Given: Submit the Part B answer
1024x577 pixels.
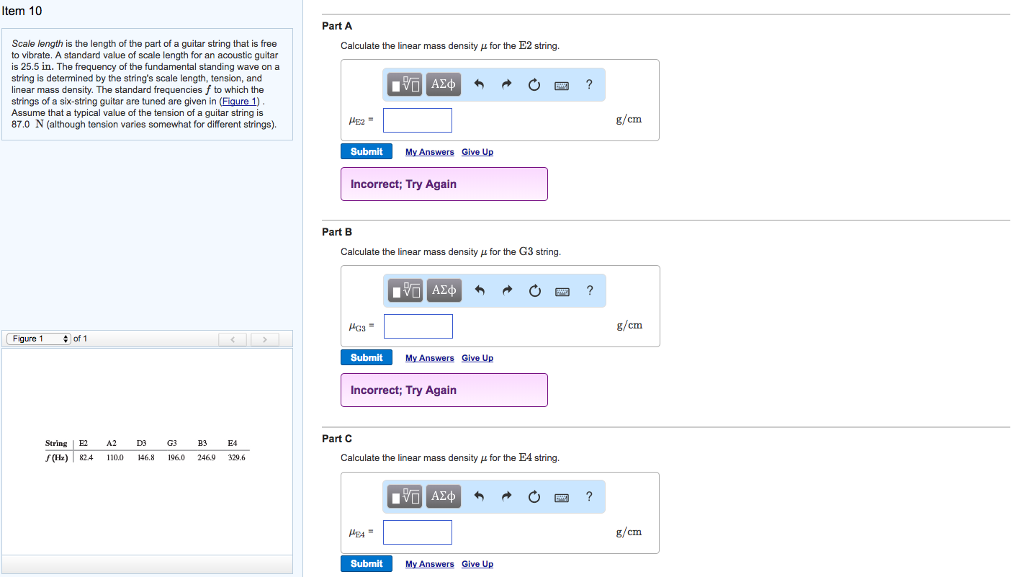Looking at the screenshot, I should pyautogui.click(x=366, y=358).
